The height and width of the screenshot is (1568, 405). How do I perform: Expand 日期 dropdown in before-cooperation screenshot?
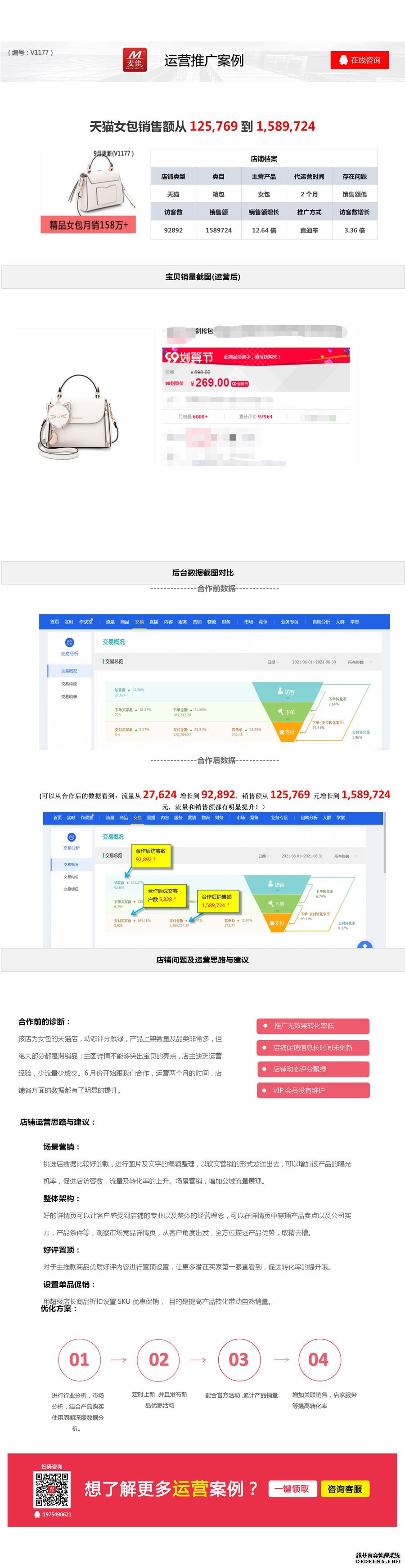pyautogui.click(x=274, y=662)
